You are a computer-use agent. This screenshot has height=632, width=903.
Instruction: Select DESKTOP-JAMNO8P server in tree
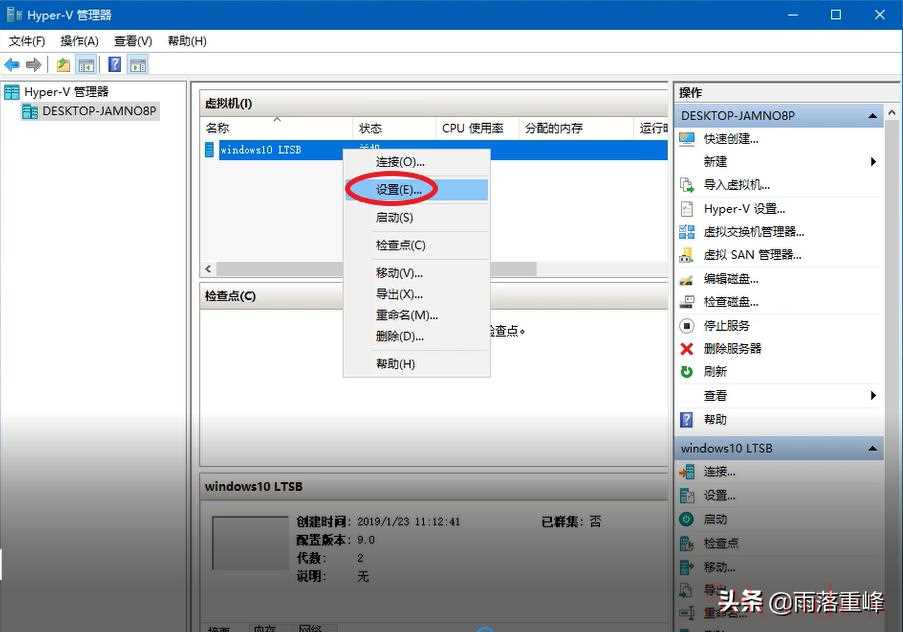pyautogui.click(x=99, y=111)
